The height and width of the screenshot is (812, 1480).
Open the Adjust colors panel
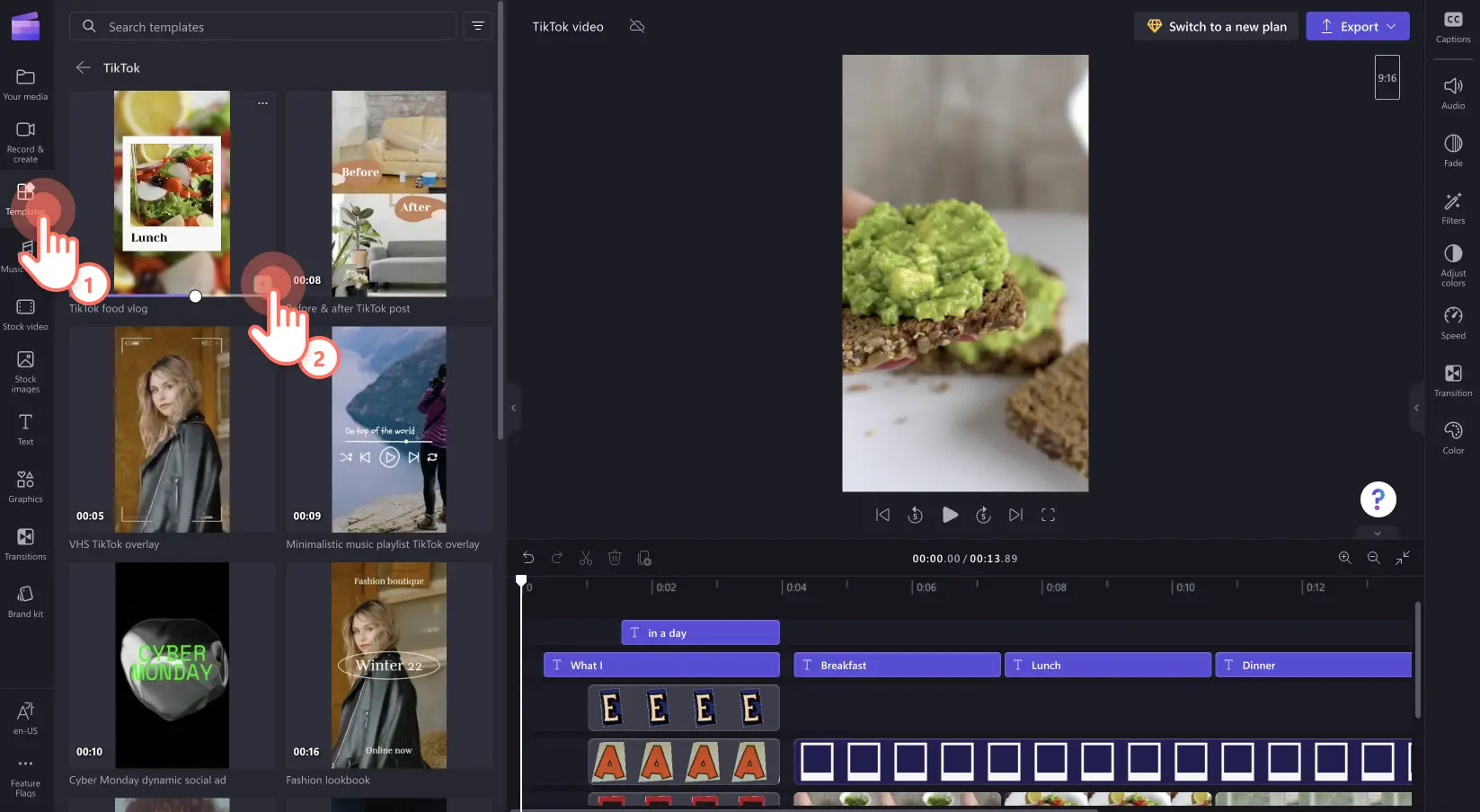pyautogui.click(x=1452, y=262)
